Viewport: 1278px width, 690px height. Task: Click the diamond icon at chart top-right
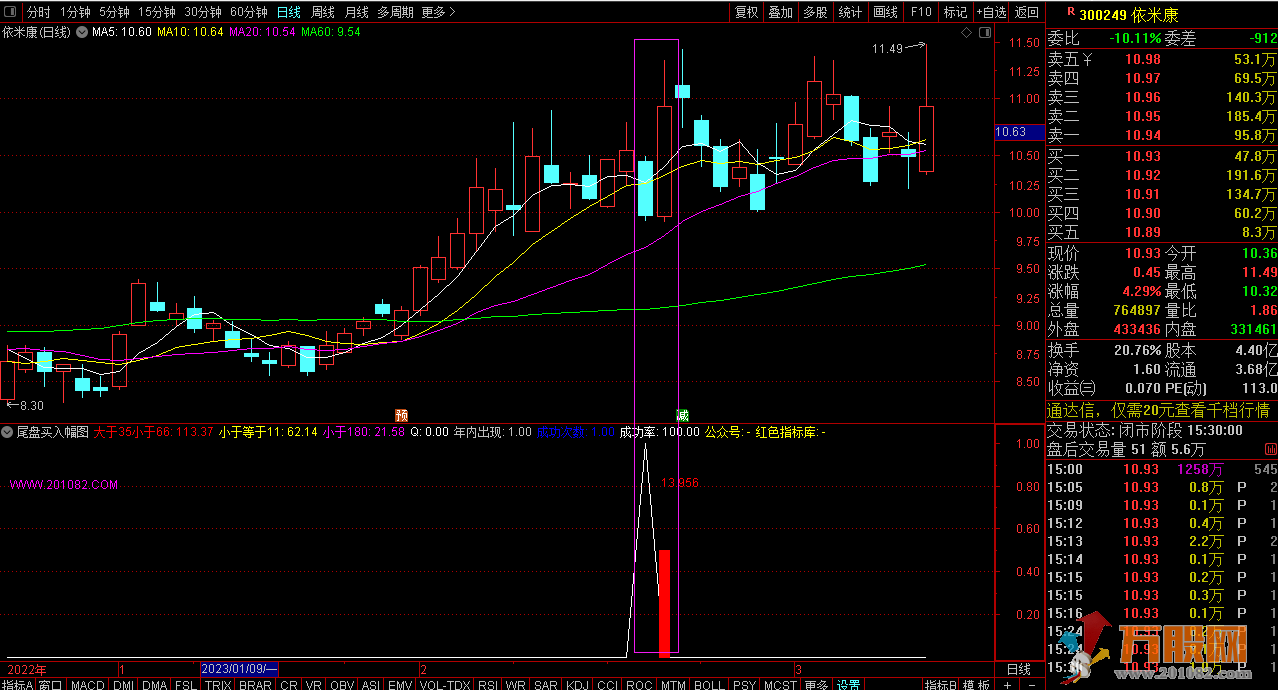(966, 33)
